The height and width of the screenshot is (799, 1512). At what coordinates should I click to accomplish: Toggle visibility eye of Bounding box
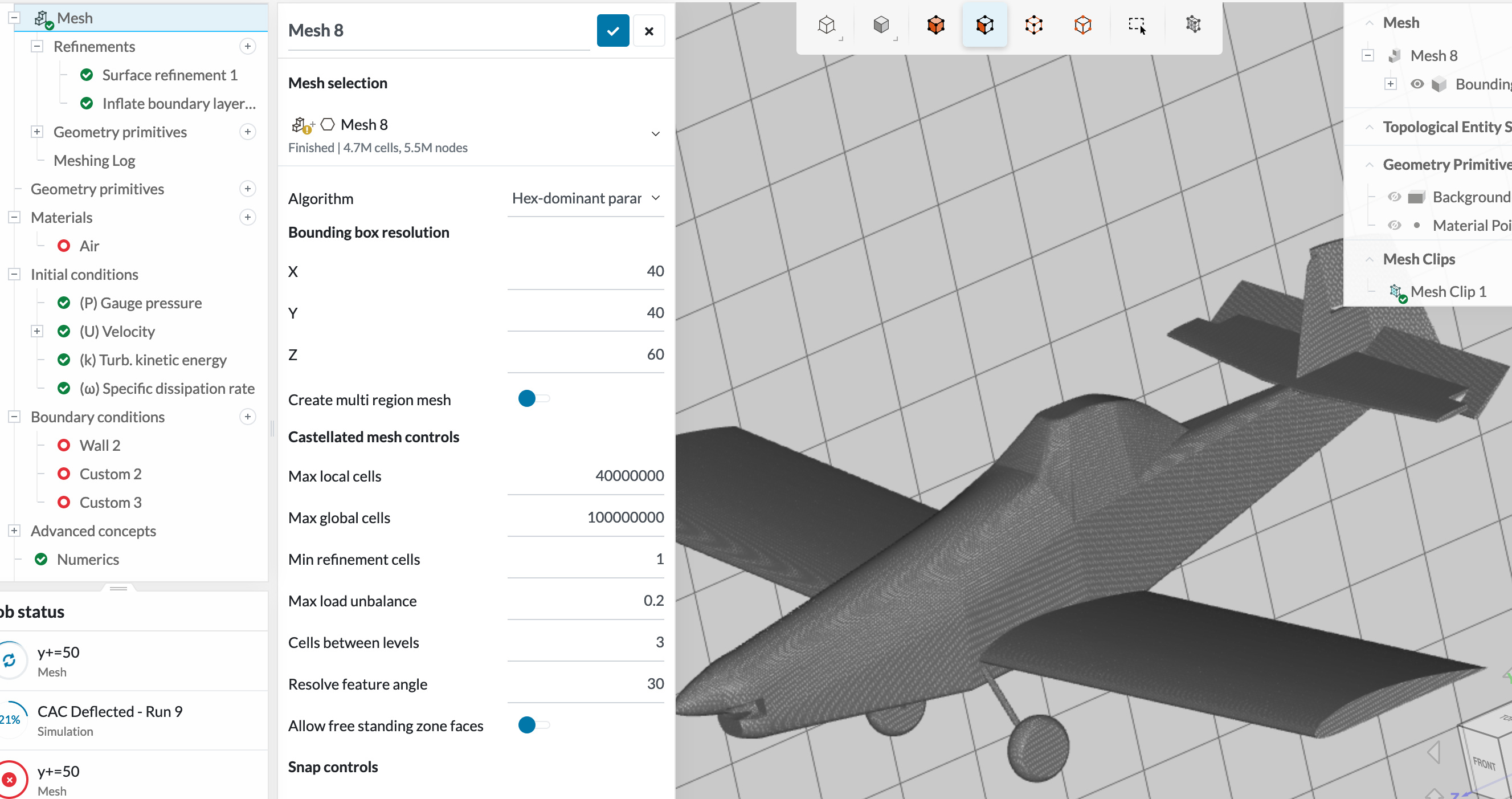coord(1417,84)
